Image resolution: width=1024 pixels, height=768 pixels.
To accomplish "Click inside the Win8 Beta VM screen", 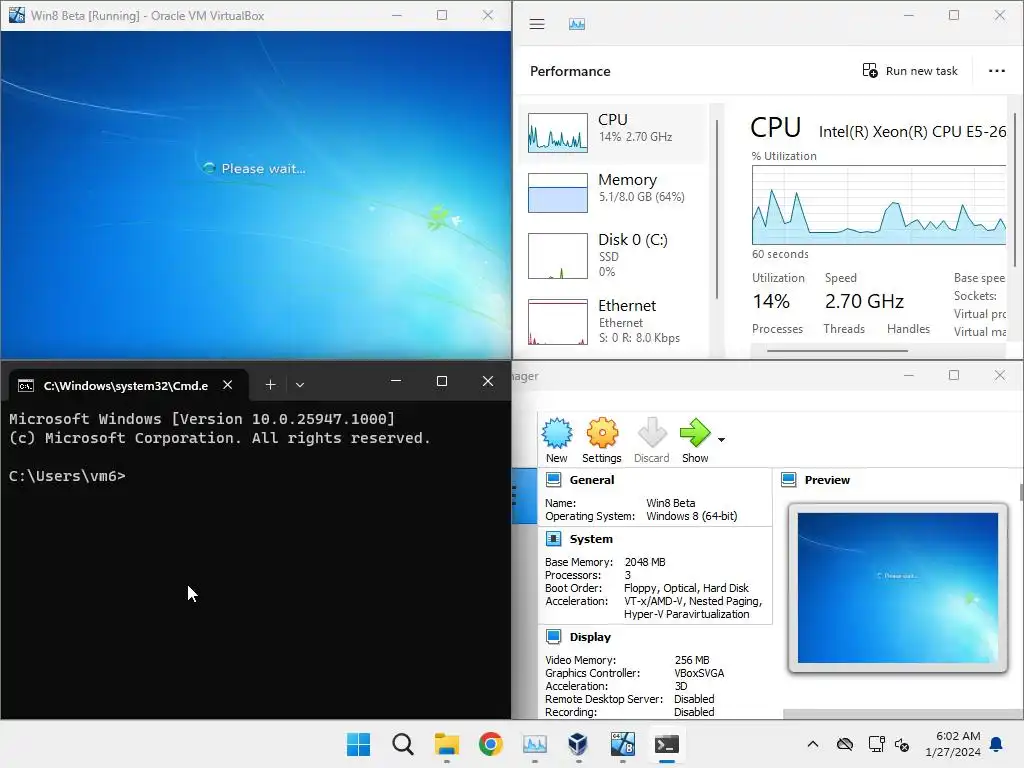I will pos(255,195).
